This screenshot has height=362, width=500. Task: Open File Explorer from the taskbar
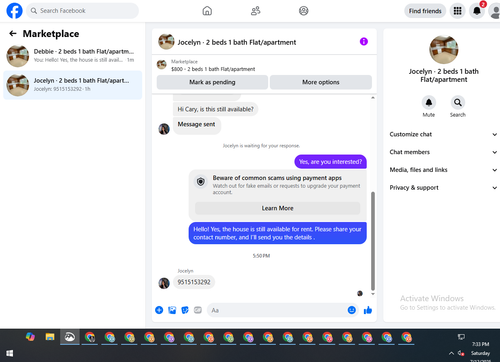pyautogui.click(x=50, y=337)
